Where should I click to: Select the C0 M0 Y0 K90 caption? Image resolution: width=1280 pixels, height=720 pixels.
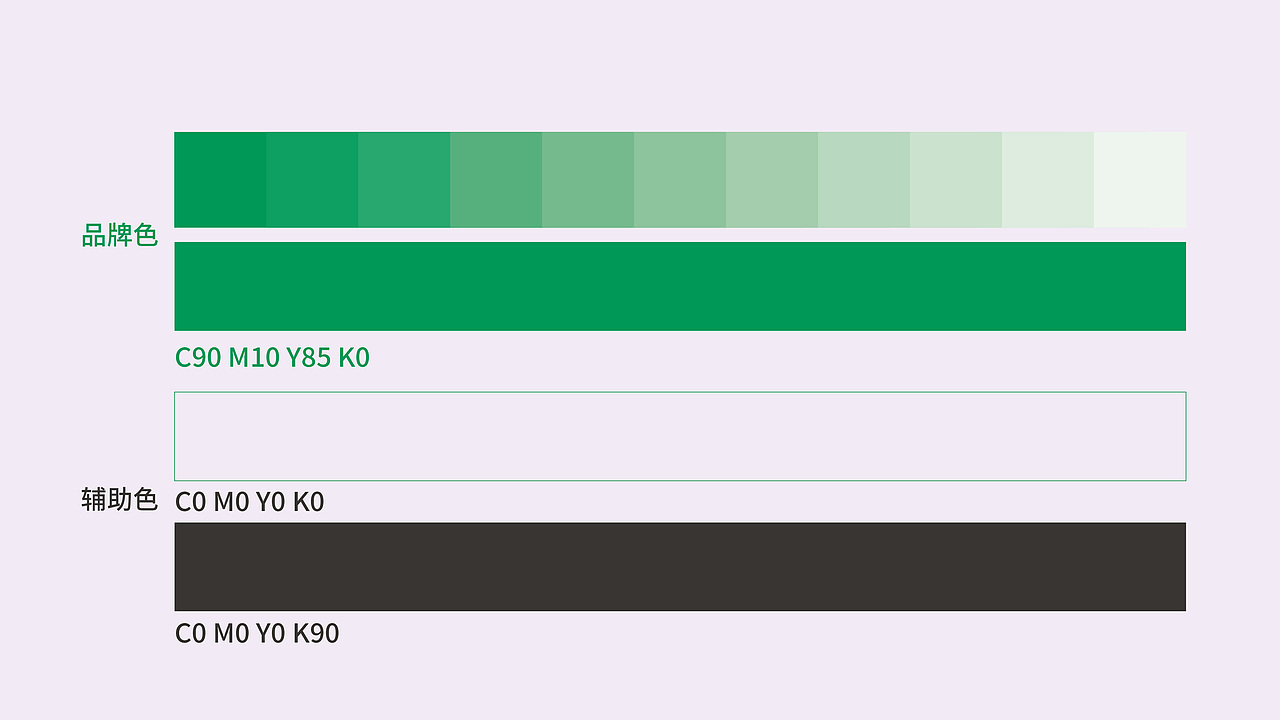257,634
